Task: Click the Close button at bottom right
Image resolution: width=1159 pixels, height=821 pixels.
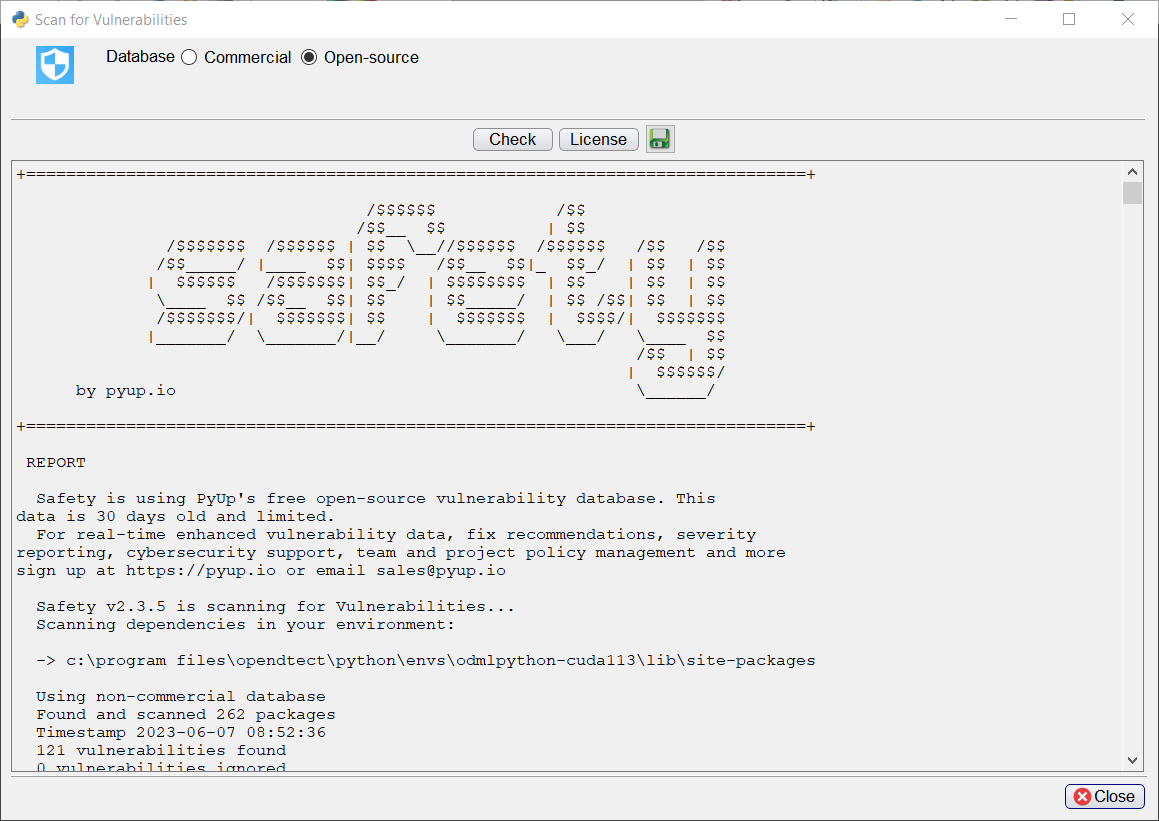Action: [x=1105, y=796]
